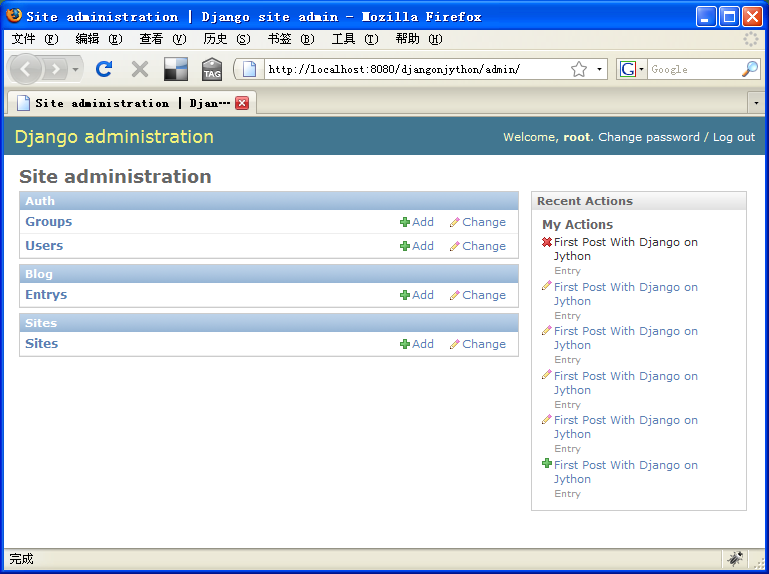Click the Blog section header

[x=269, y=274]
